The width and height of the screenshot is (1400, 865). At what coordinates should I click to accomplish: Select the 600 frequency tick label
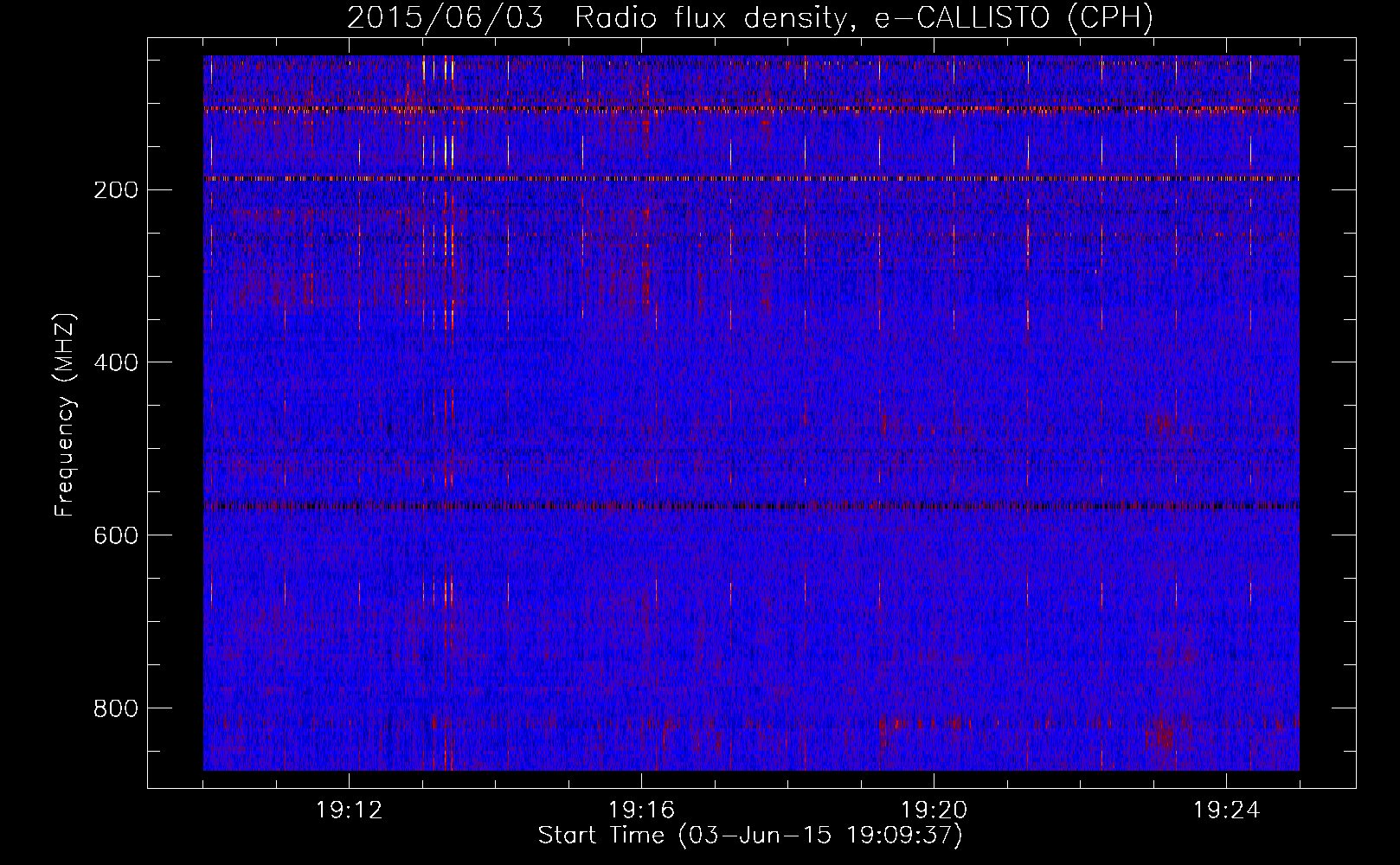pos(115,535)
